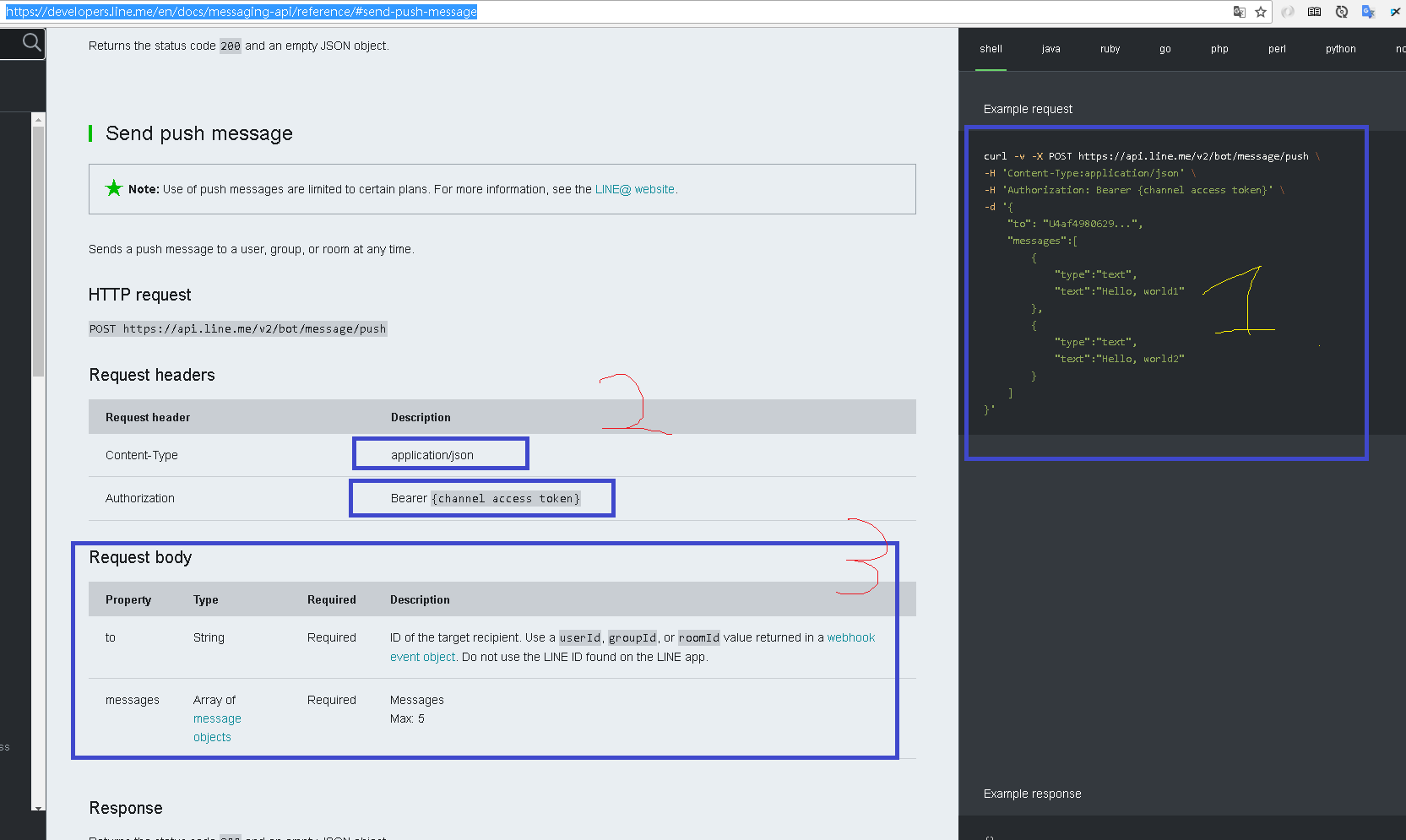
Task: Show the python code example
Action: pos(1340,49)
